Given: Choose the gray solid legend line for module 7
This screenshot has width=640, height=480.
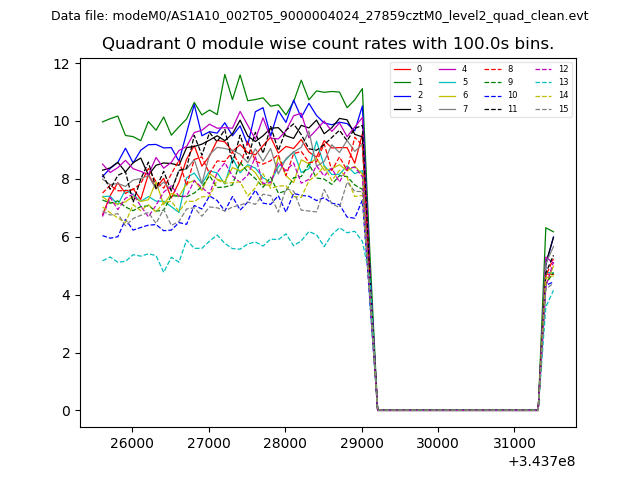Looking at the screenshot, I should (448, 109).
